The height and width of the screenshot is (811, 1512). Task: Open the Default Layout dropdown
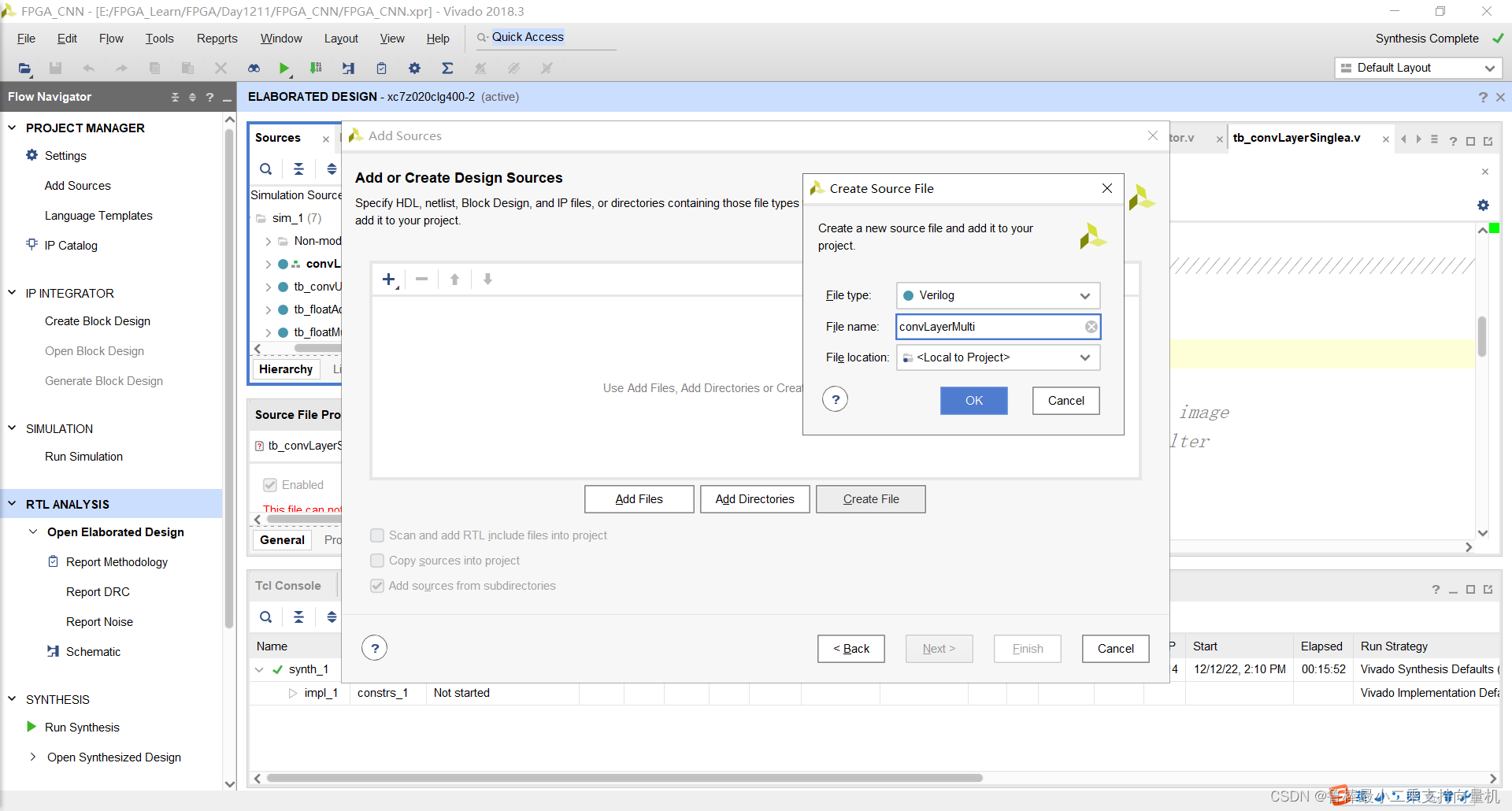pyautogui.click(x=1418, y=68)
